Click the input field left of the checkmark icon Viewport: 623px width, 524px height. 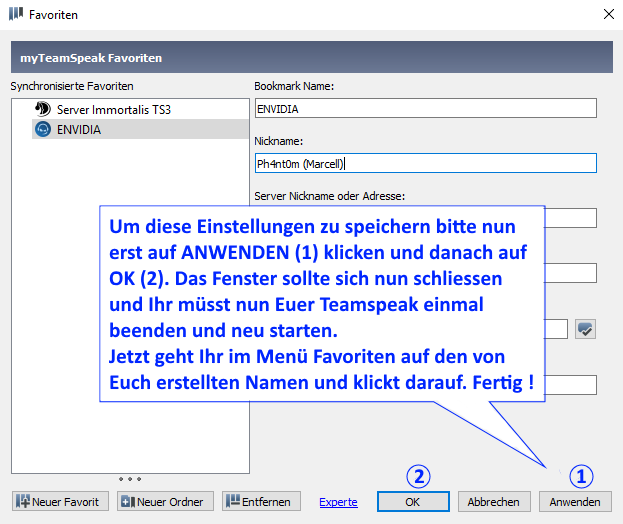tap(556, 328)
